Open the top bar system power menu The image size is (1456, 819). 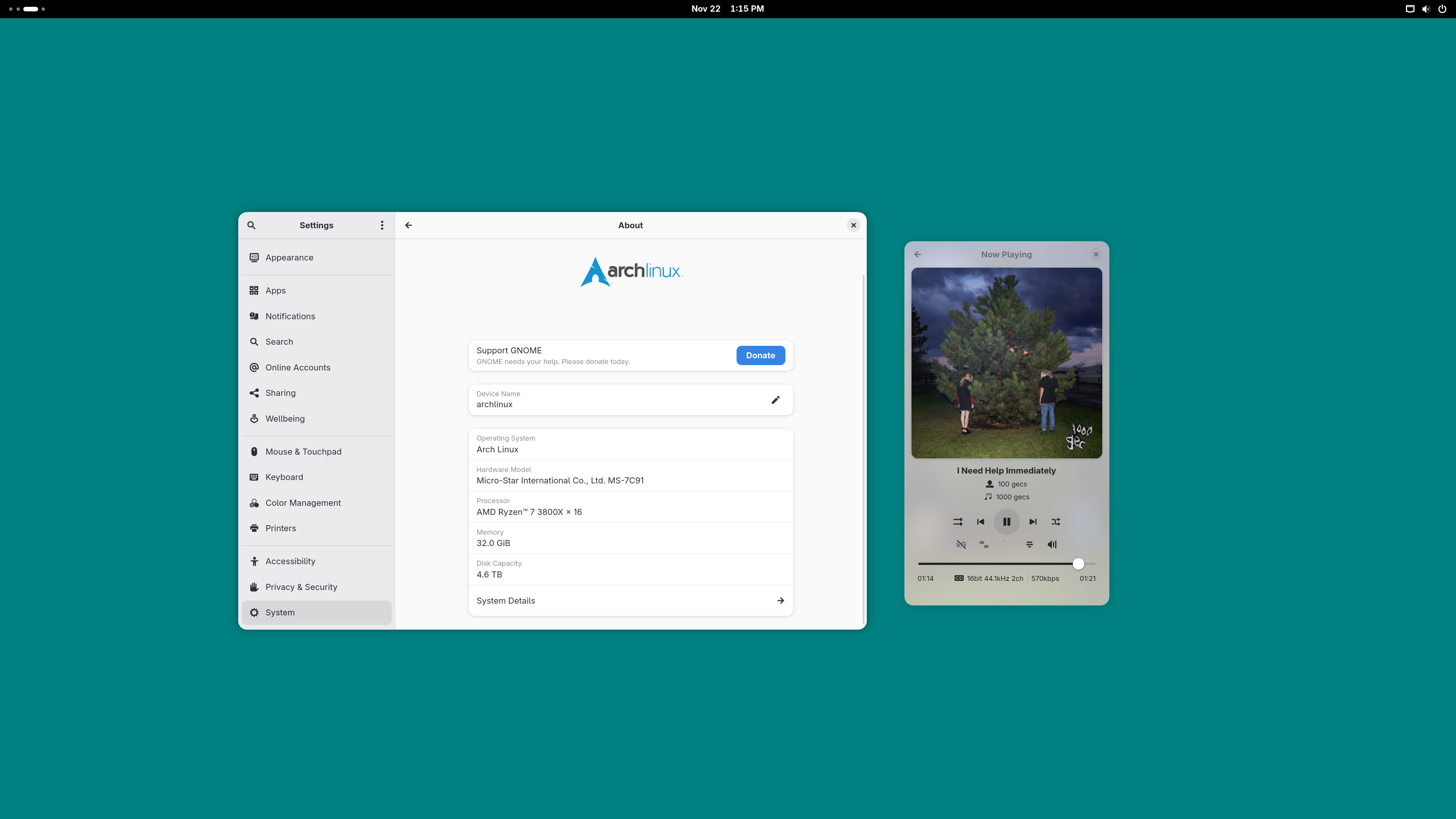coord(1442,8)
